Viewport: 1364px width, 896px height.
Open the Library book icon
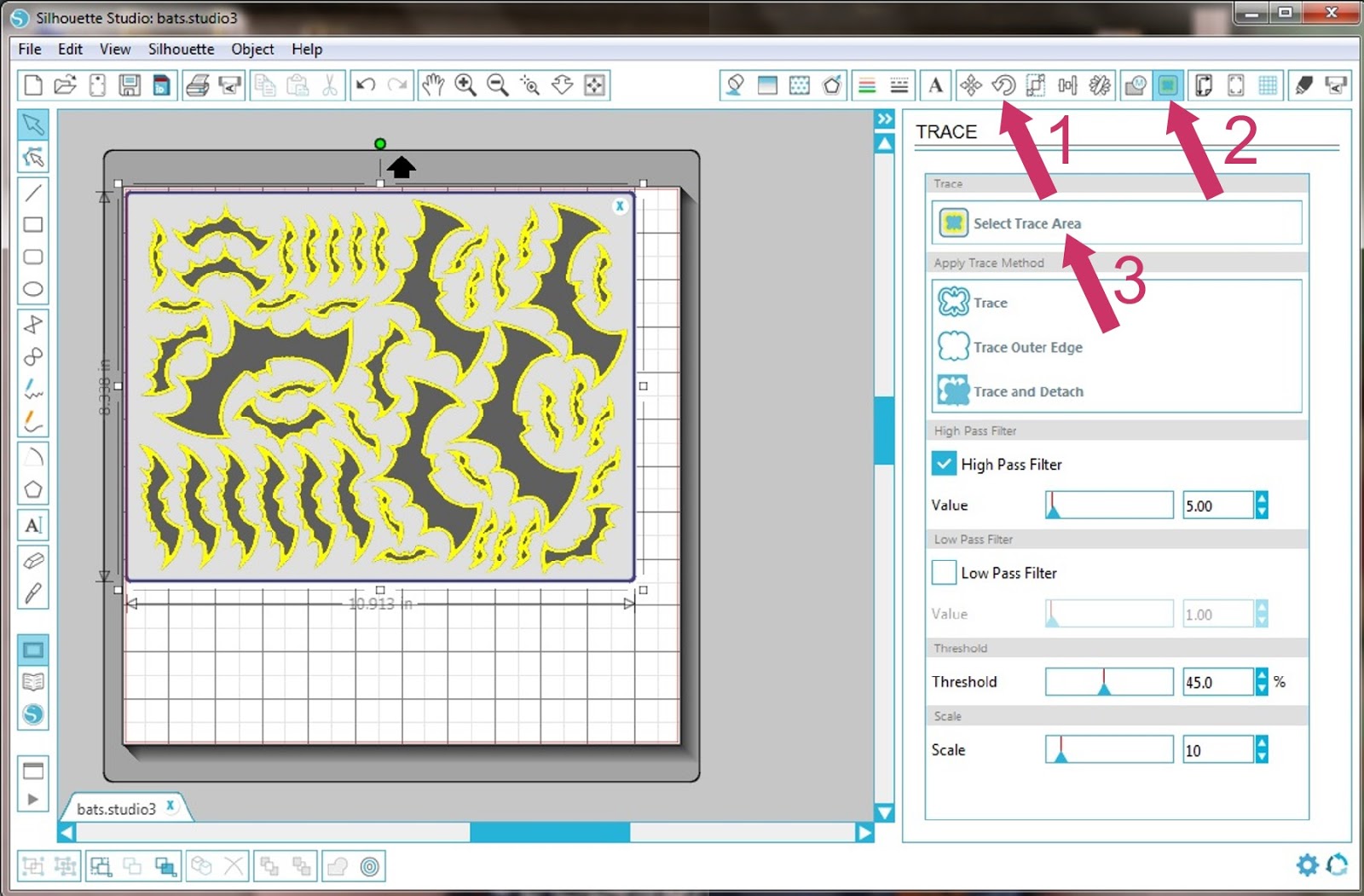coord(33,682)
